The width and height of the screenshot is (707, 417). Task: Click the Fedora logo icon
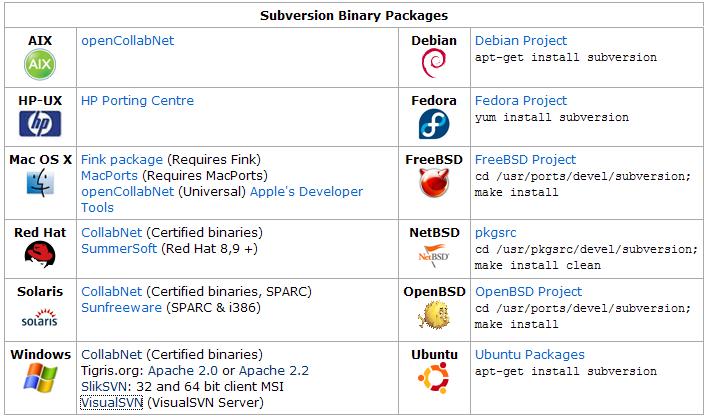pyautogui.click(x=434, y=124)
